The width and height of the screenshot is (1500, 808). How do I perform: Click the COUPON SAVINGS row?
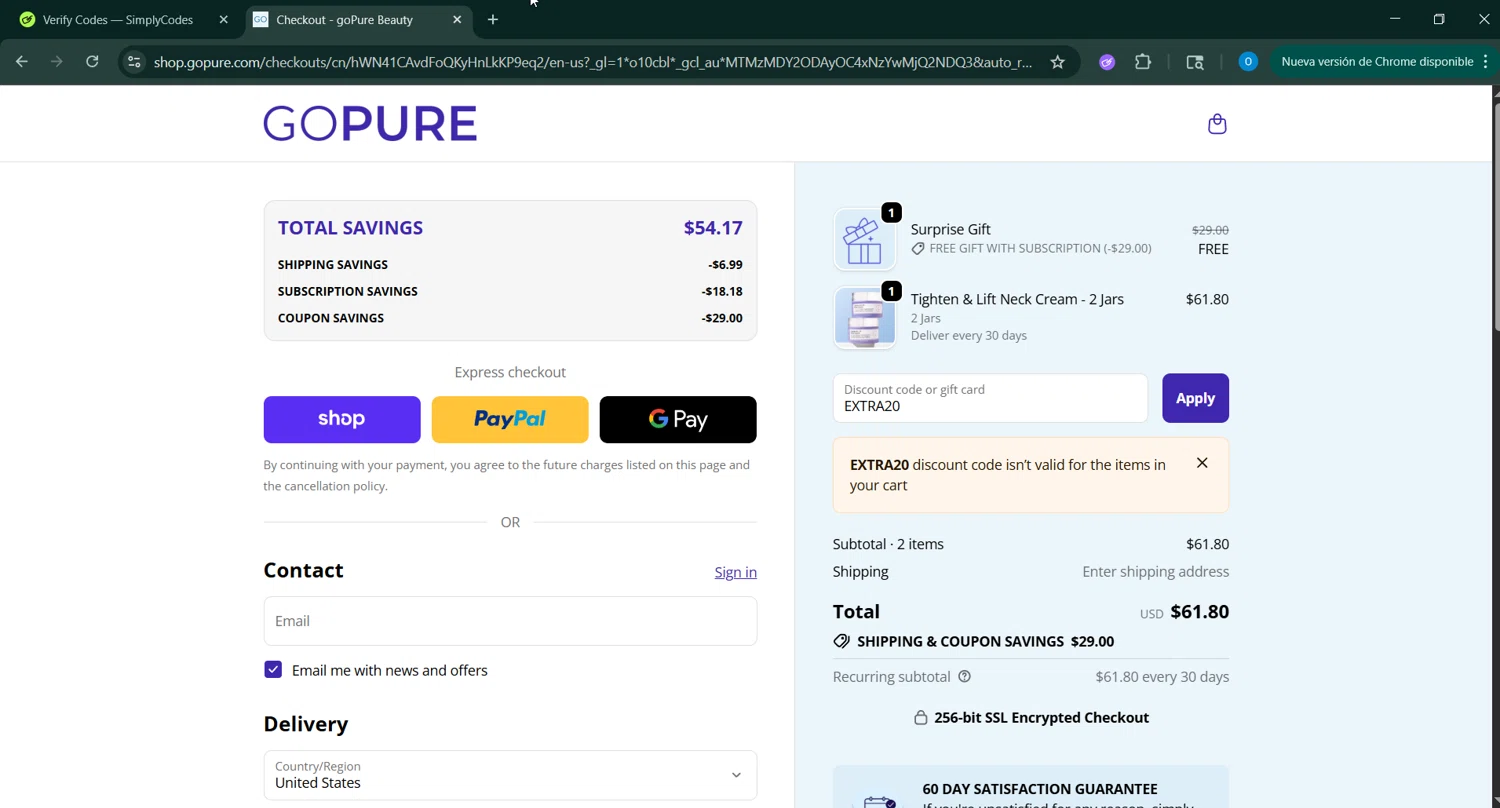(x=510, y=318)
